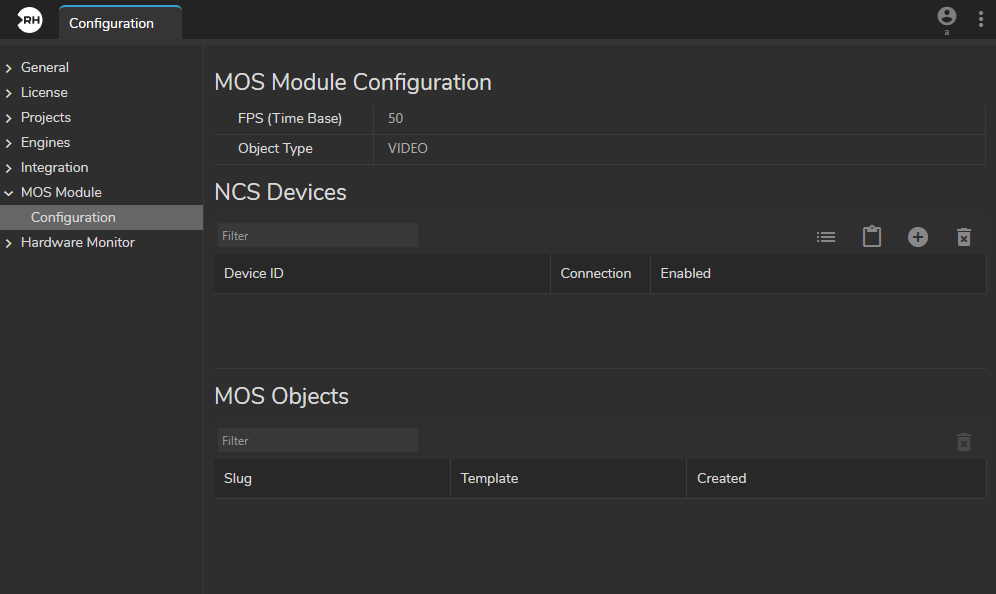Add a new NCS device
Viewport: 996px width, 594px height.
[918, 237]
